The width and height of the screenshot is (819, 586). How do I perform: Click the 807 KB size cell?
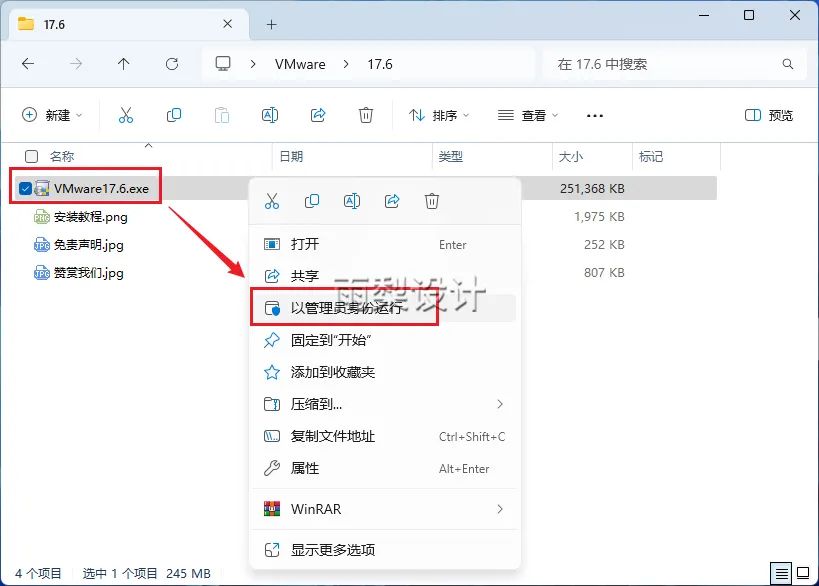[604, 273]
